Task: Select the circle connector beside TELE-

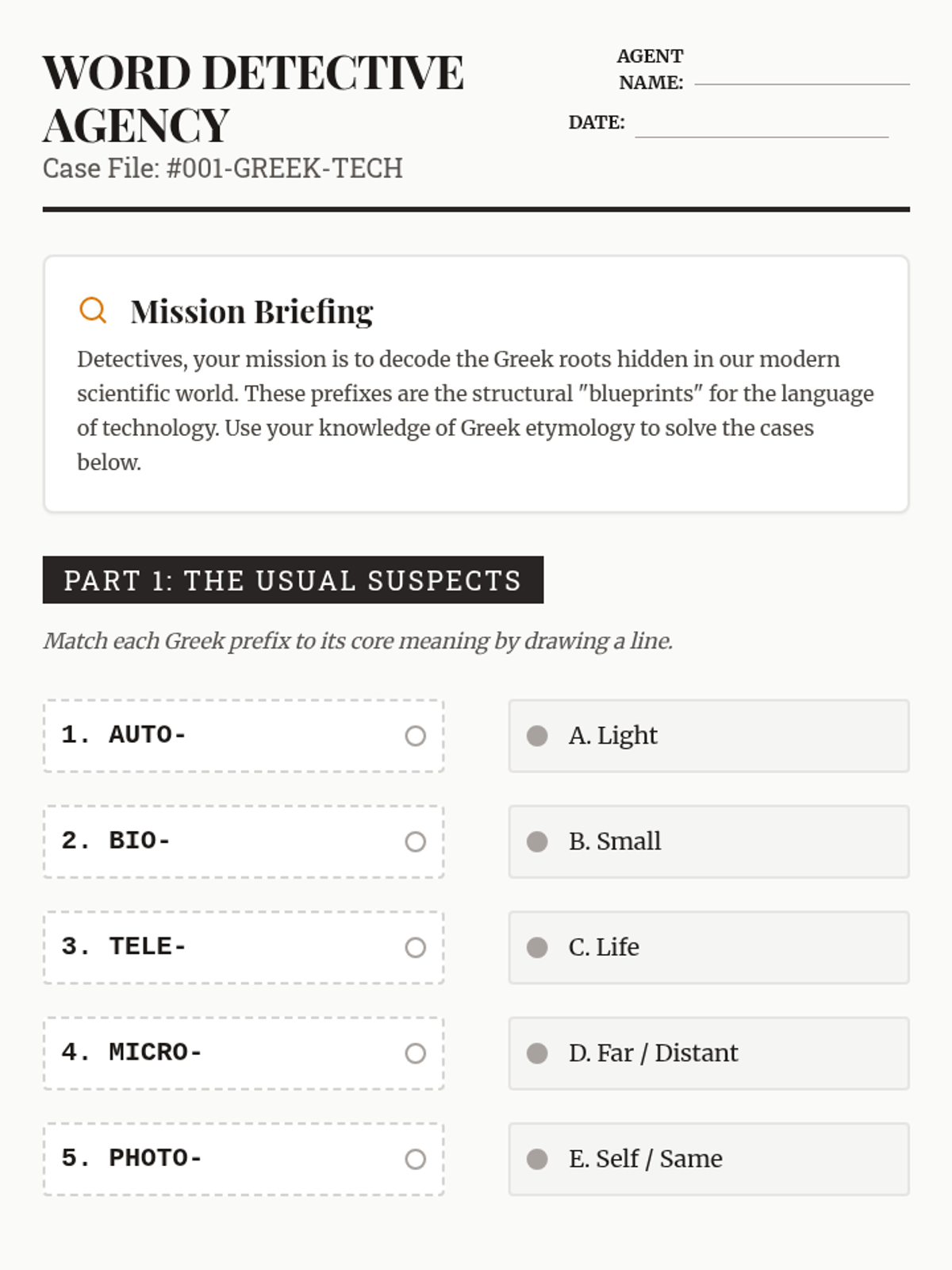Action: (x=415, y=948)
